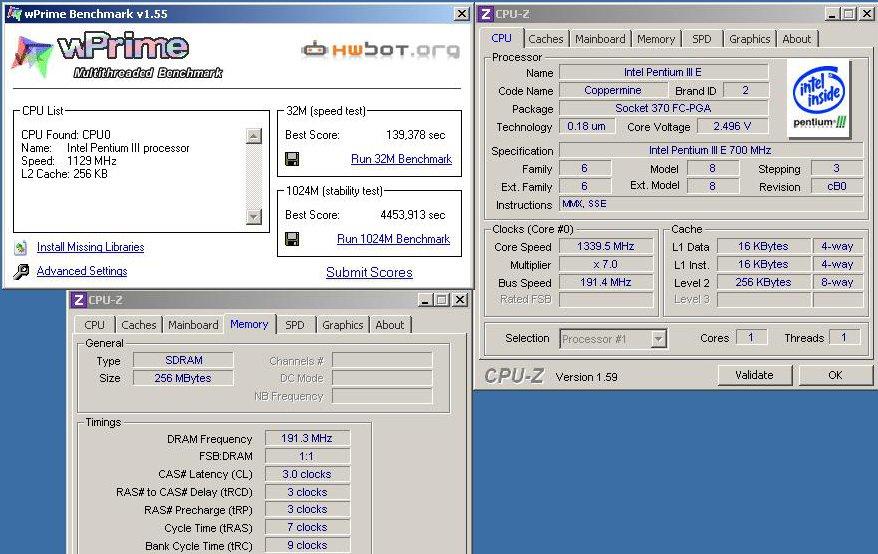Switch to Caches tab in CPU-Z processor window
The image size is (878, 554).
pos(545,39)
